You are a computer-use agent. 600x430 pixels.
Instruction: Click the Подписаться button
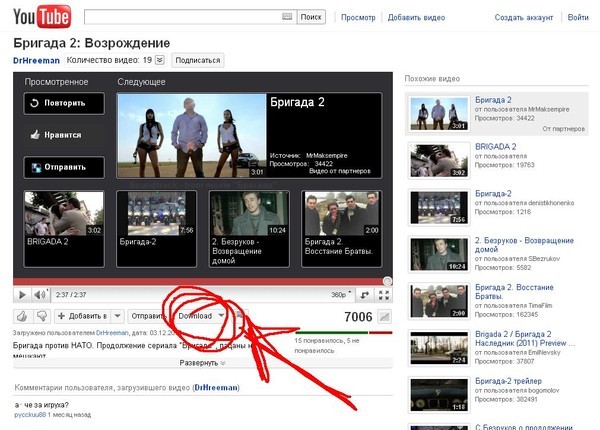[198, 60]
